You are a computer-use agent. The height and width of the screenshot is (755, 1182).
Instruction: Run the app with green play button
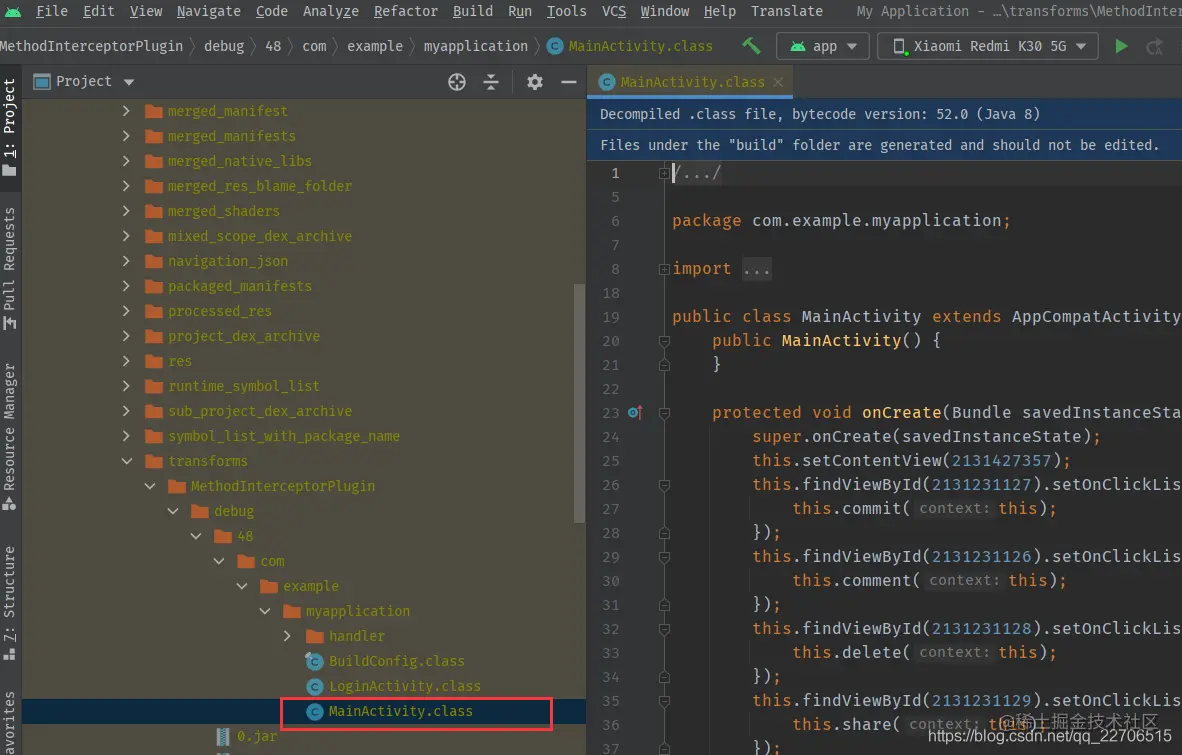[x=1121, y=46]
